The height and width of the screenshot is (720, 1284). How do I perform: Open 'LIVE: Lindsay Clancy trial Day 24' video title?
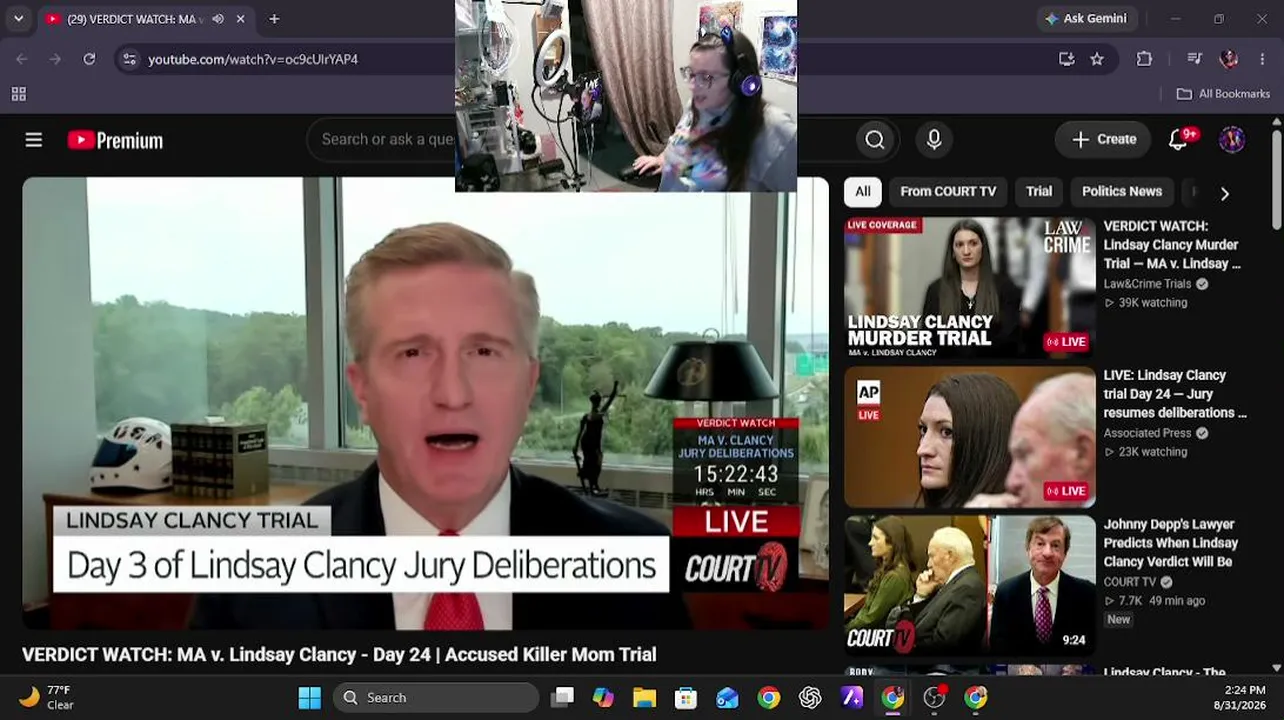click(1175, 394)
